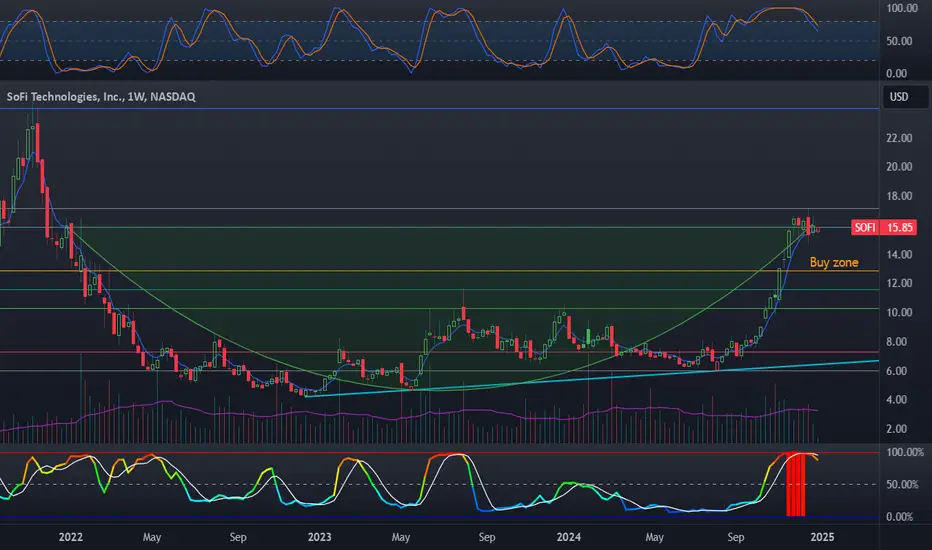Image resolution: width=932 pixels, height=550 pixels.
Task: Click the 2024 time axis label
Action: (x=568, y=537)
